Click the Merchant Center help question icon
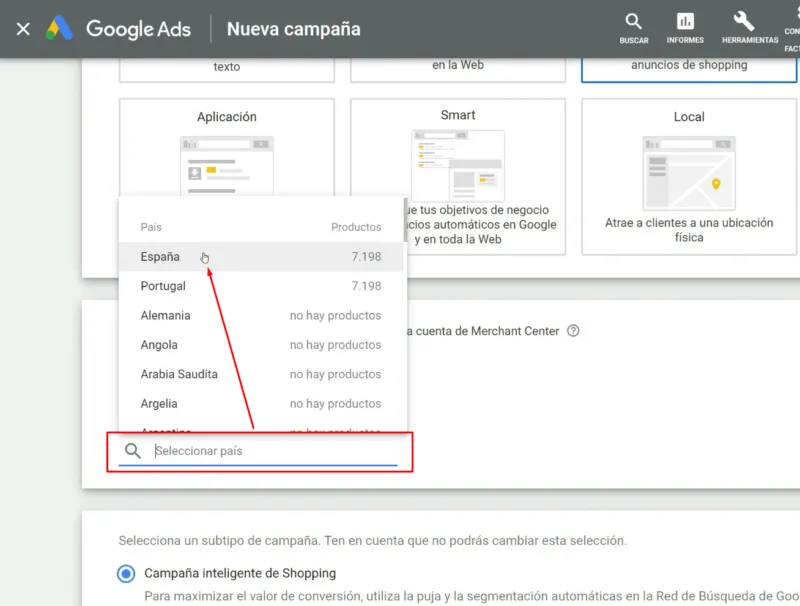This screenshot has width=800, height=606. [573, 331]
